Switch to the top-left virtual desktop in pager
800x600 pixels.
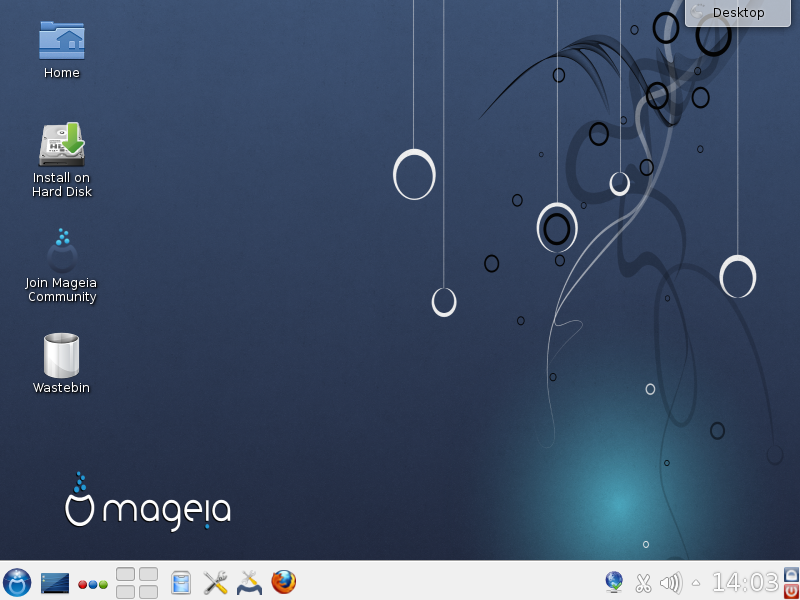126,574
